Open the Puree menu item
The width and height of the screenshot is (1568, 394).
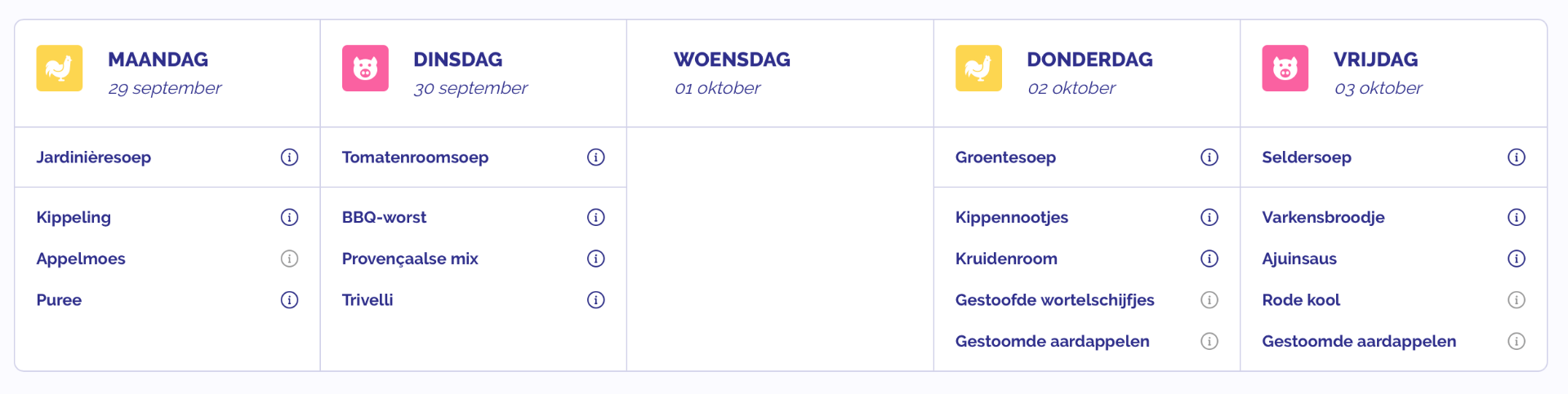pos(59,300)
